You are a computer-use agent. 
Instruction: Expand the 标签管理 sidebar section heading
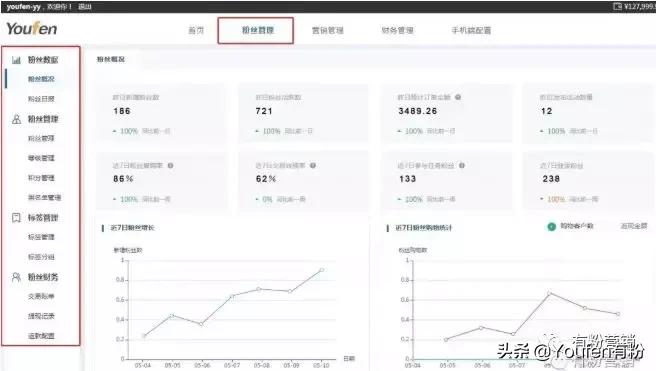pos(43,217)
